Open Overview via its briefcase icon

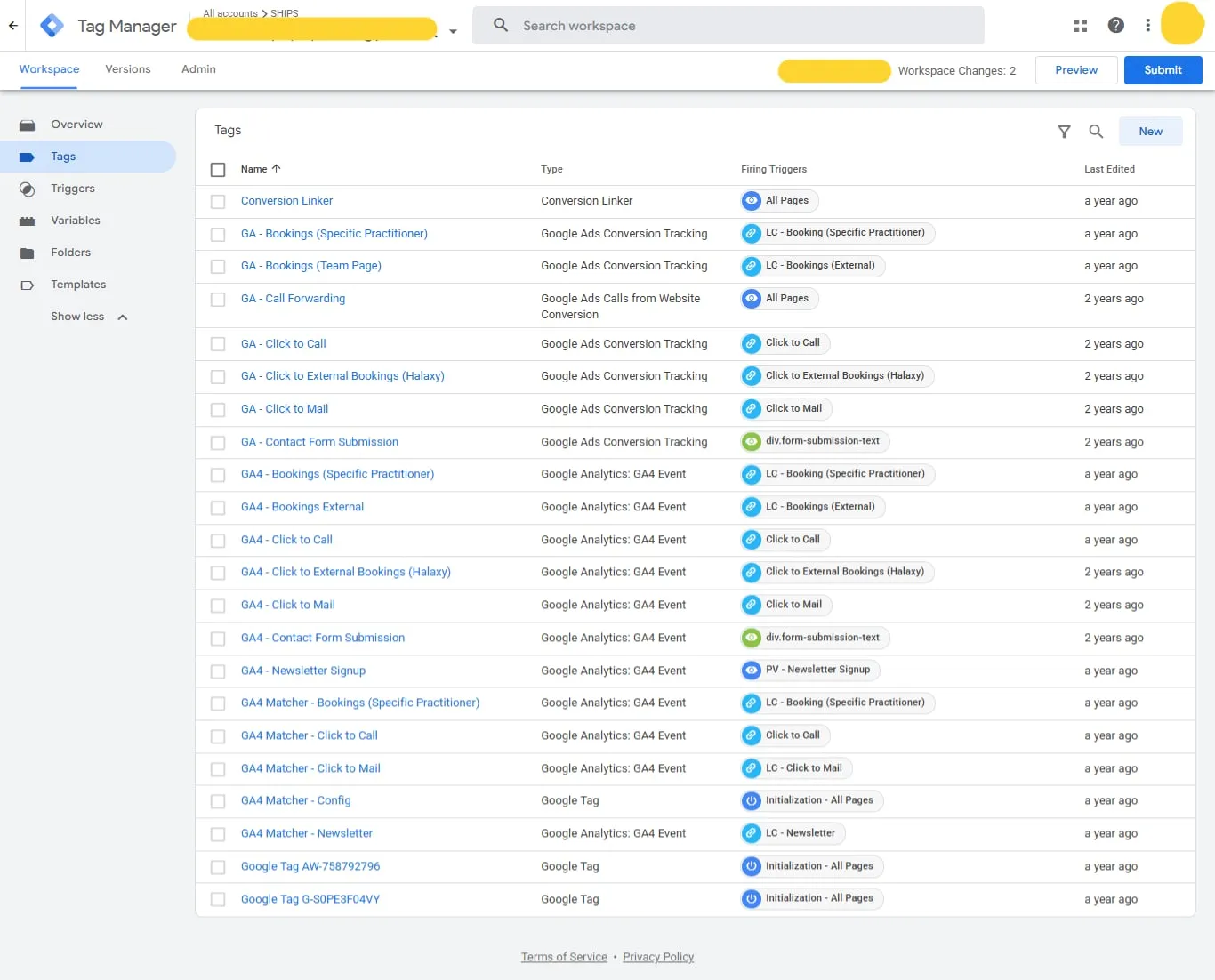tap(28, 125)
